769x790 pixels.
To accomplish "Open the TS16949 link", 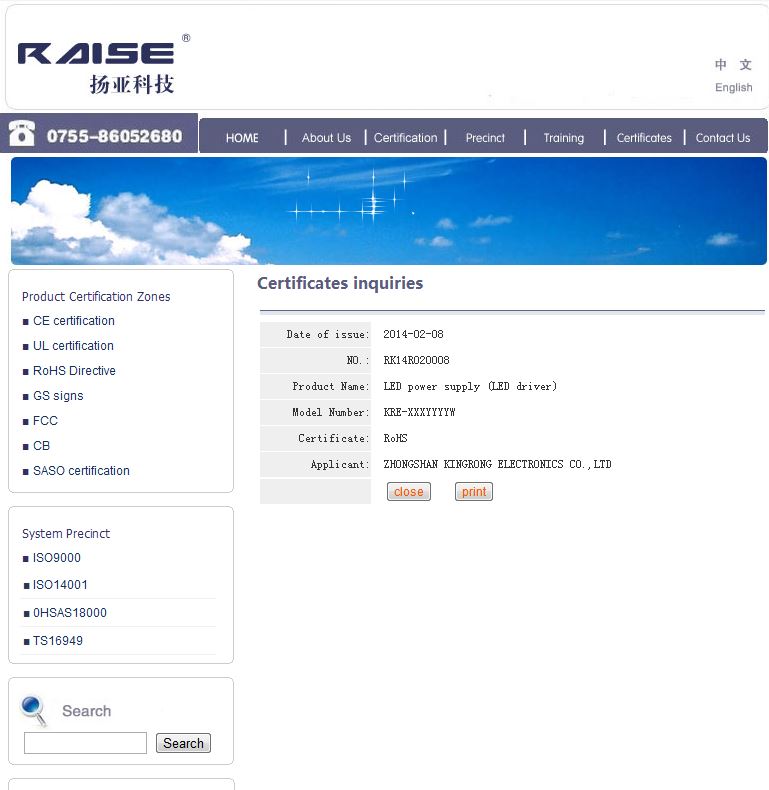I will point(57,640).
